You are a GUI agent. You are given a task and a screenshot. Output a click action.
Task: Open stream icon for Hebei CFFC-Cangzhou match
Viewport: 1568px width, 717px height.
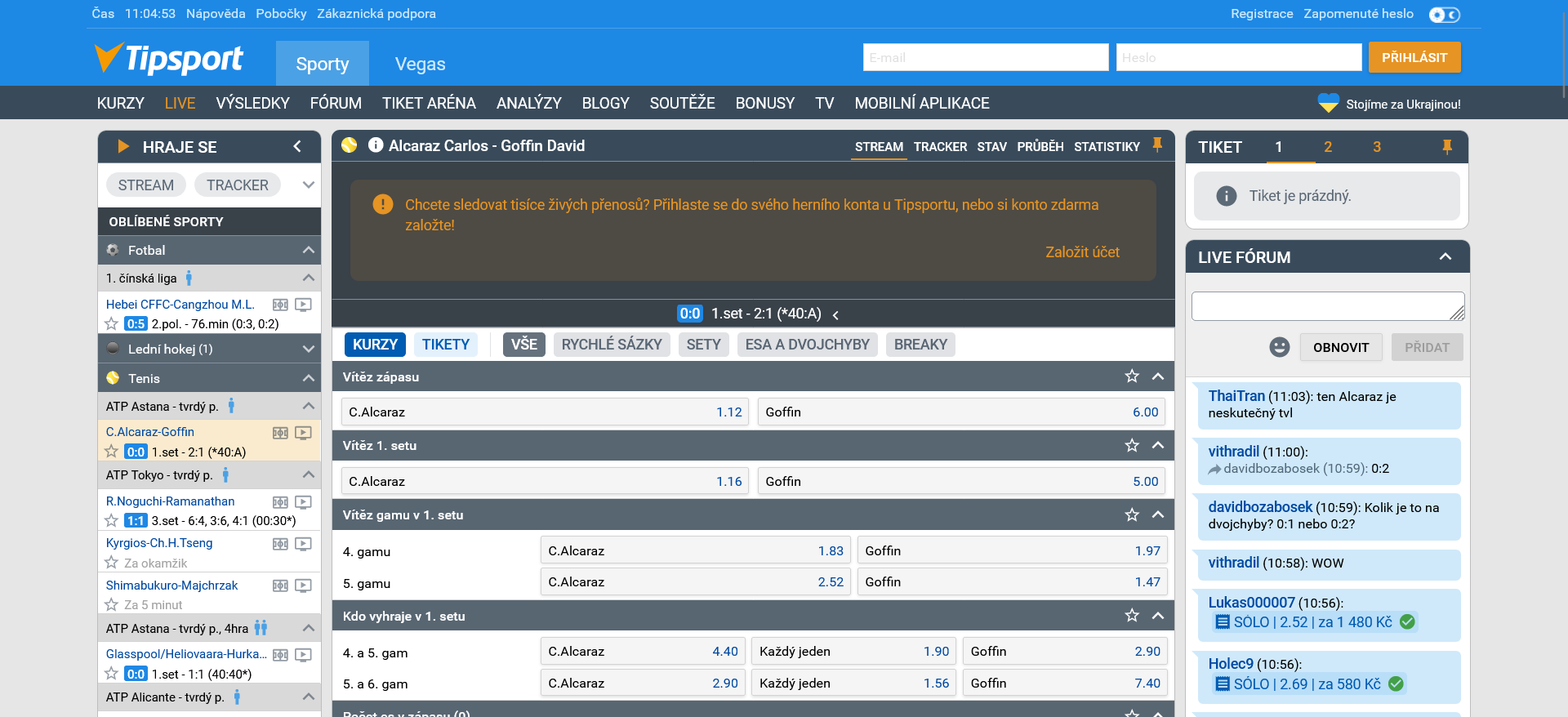coord(303,305)
